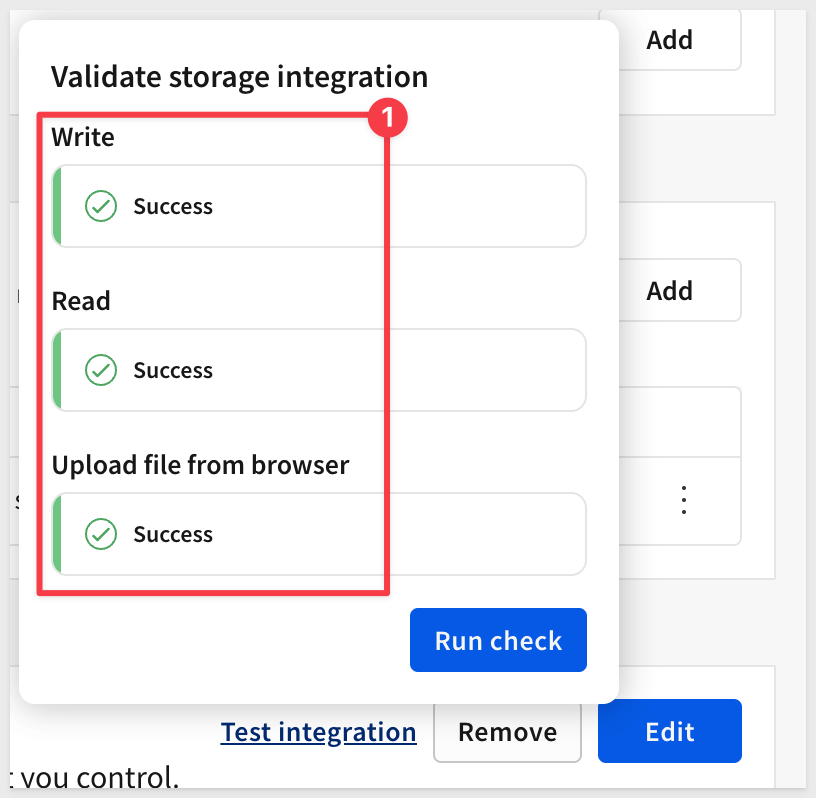Click the topmost Add button
Image resolution: width=816 pixels, height=798 pixels.
[x=669, y=40]
